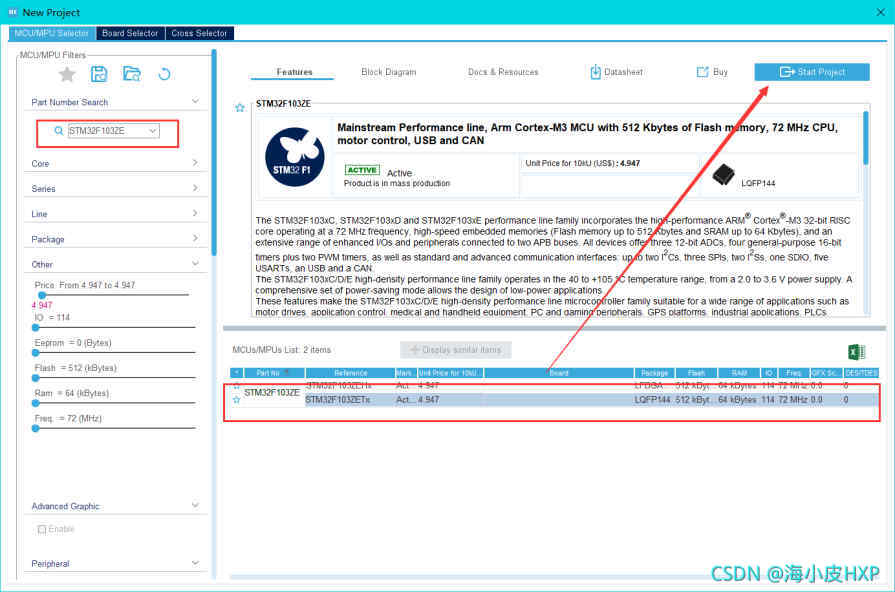Close the New Project window
The image size is (895, 592).
[x=881, y=12]
